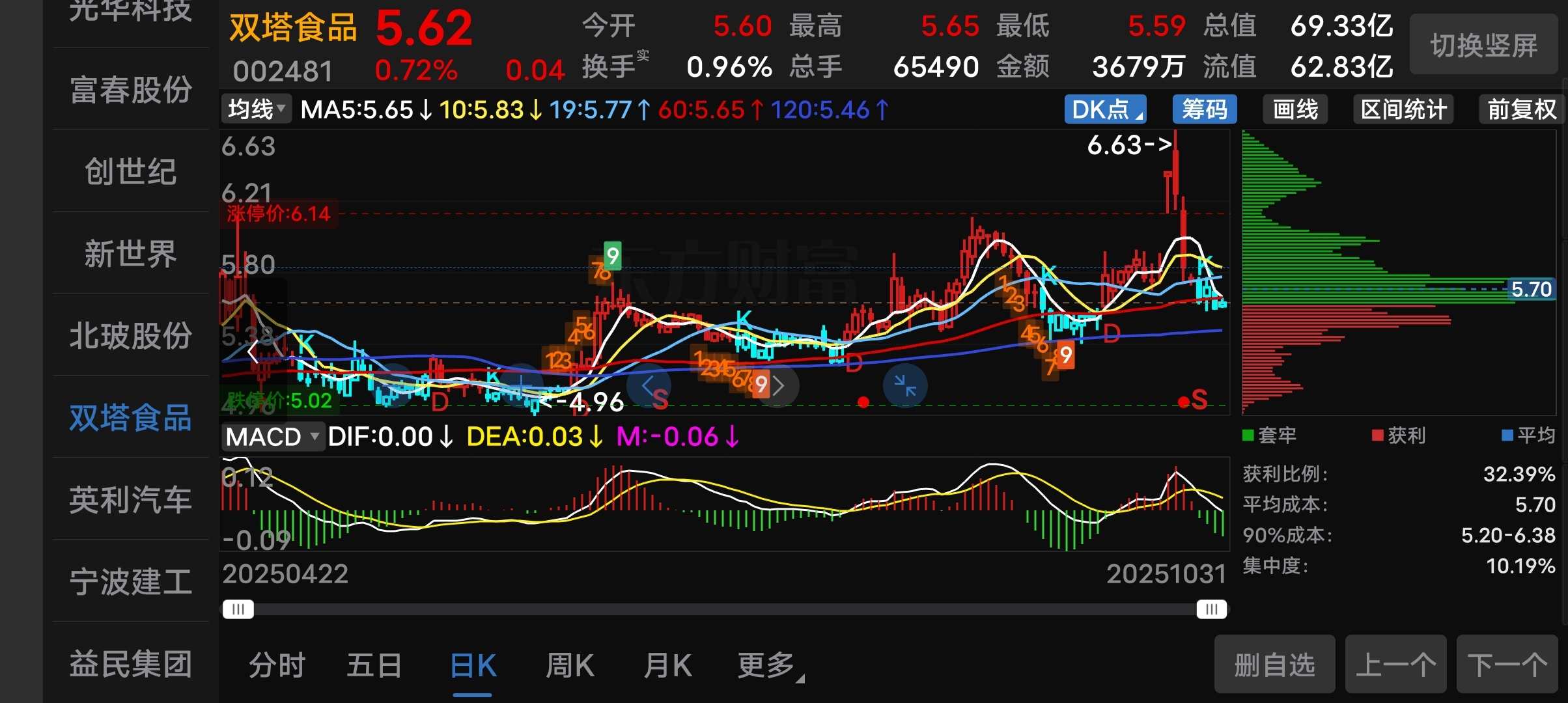
Task: Toggle 区间统计 range statistics
Action: (x=1403, y=109)
